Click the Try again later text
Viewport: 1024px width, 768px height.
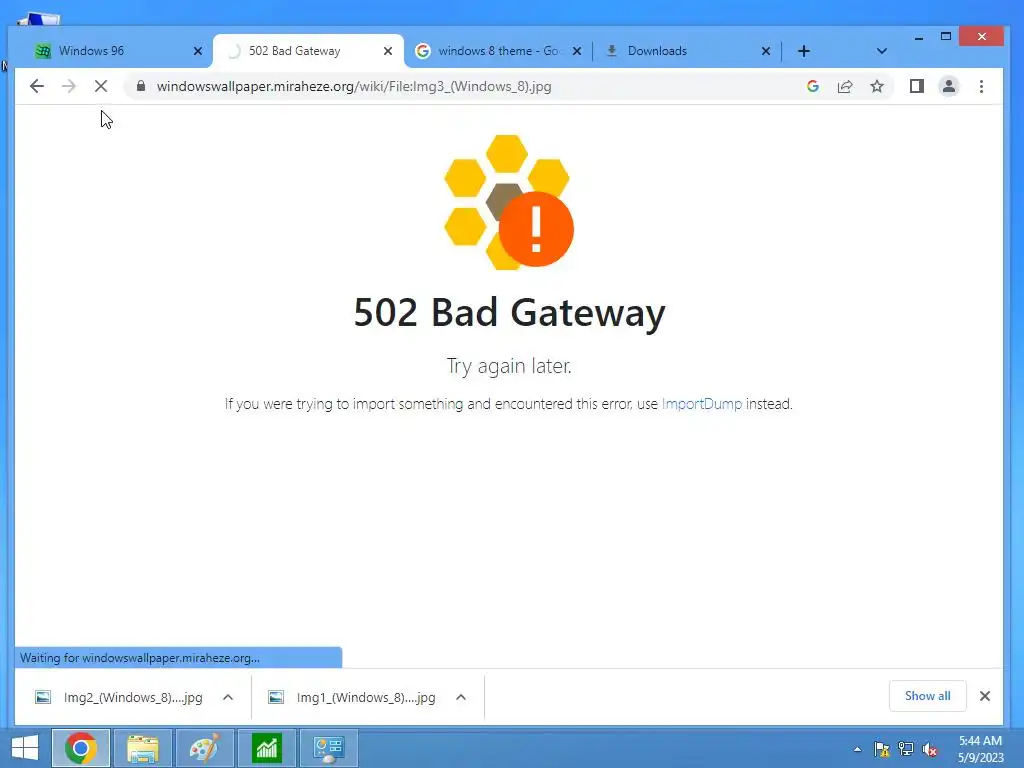click(x=509, y=366)
